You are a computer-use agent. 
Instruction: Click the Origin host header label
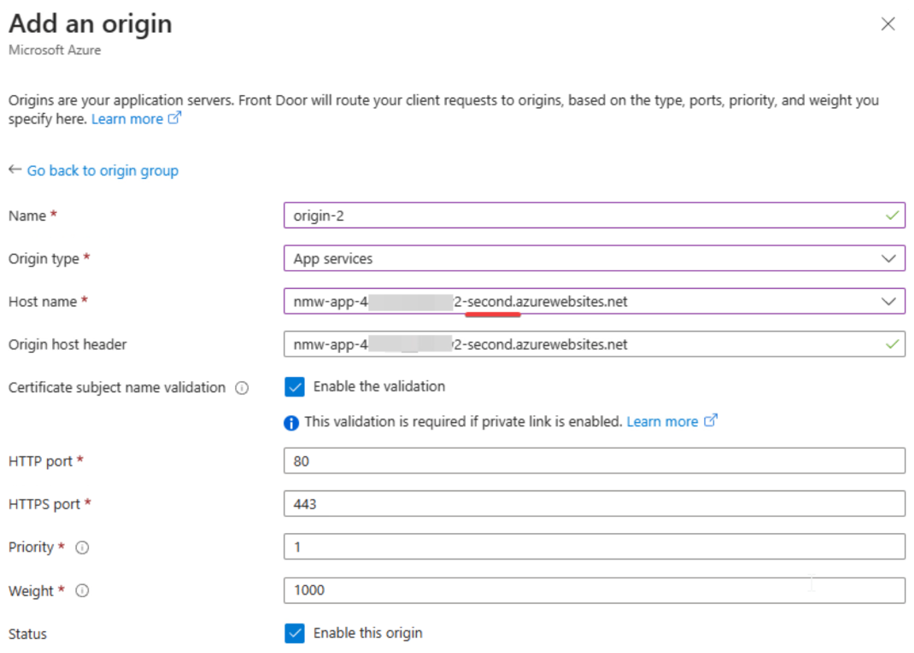(x=67, y=345)
